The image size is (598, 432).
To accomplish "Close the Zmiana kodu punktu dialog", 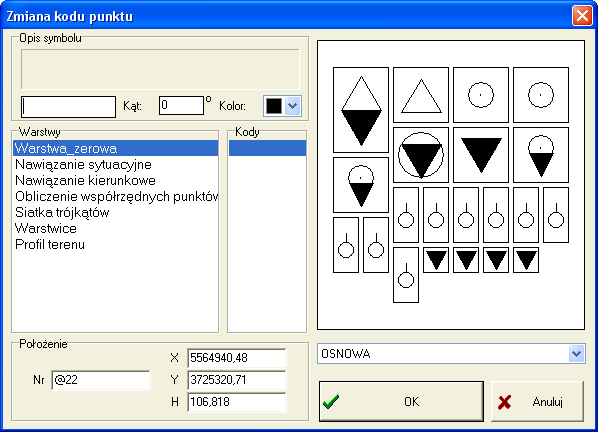I will pyautogui.click(x=582, y=16).
